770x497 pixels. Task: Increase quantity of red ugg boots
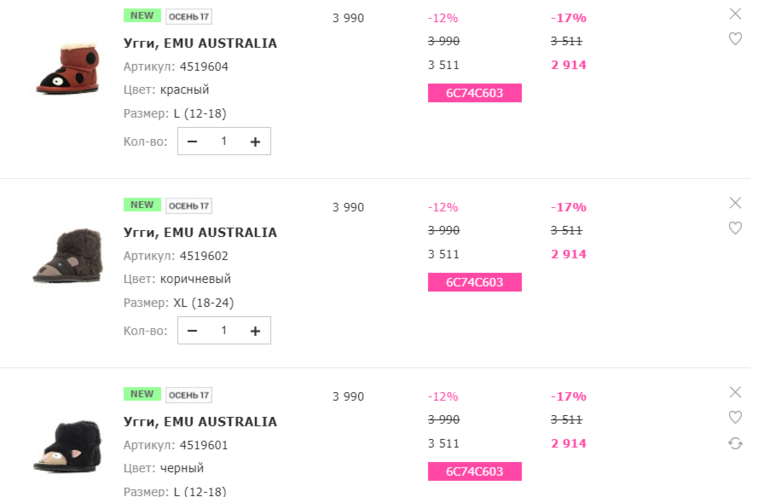255,142
